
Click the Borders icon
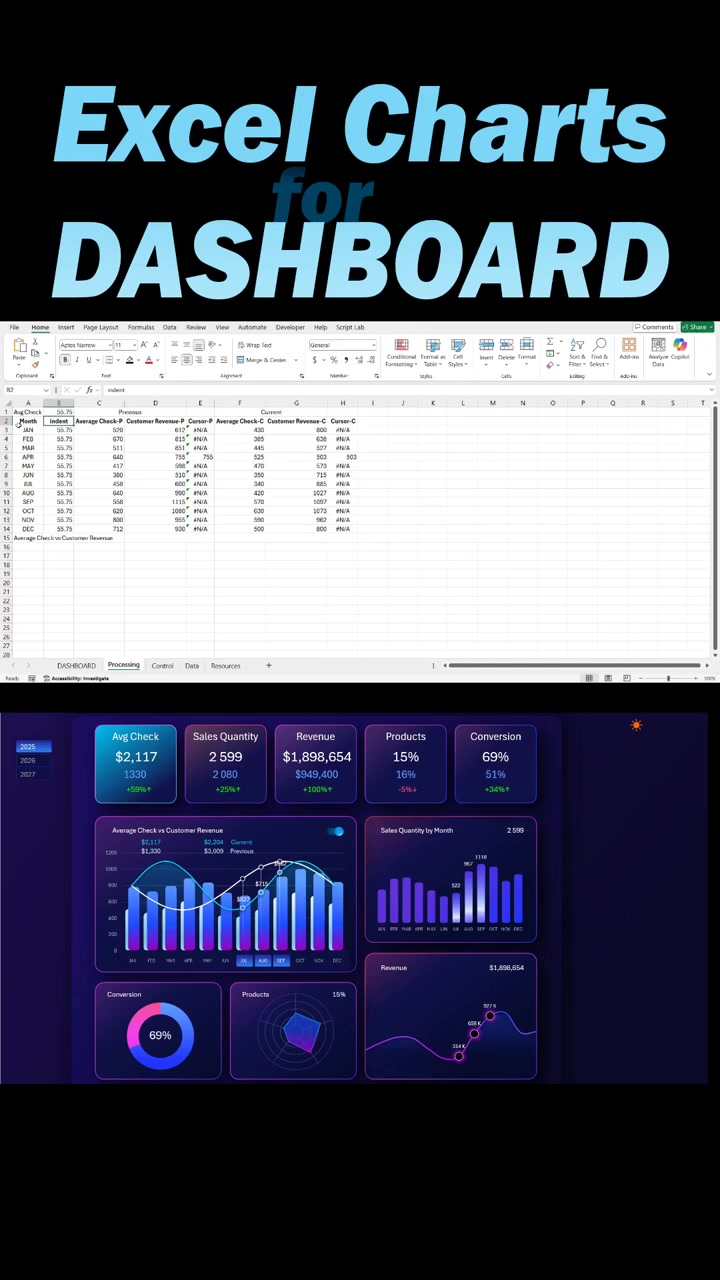[109, 359]
